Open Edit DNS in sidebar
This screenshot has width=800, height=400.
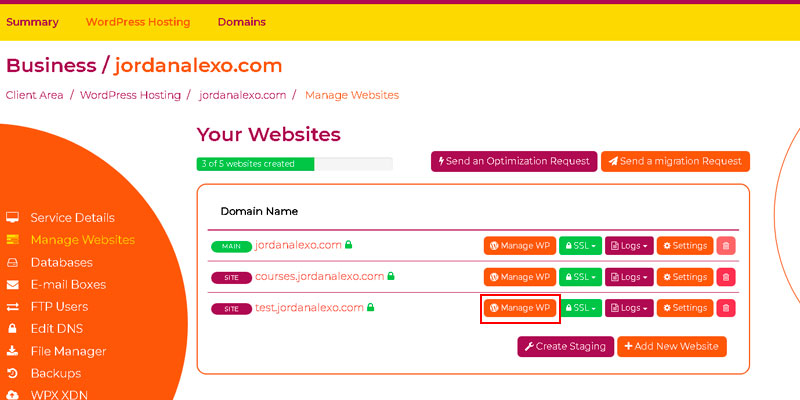click(57, 329)
